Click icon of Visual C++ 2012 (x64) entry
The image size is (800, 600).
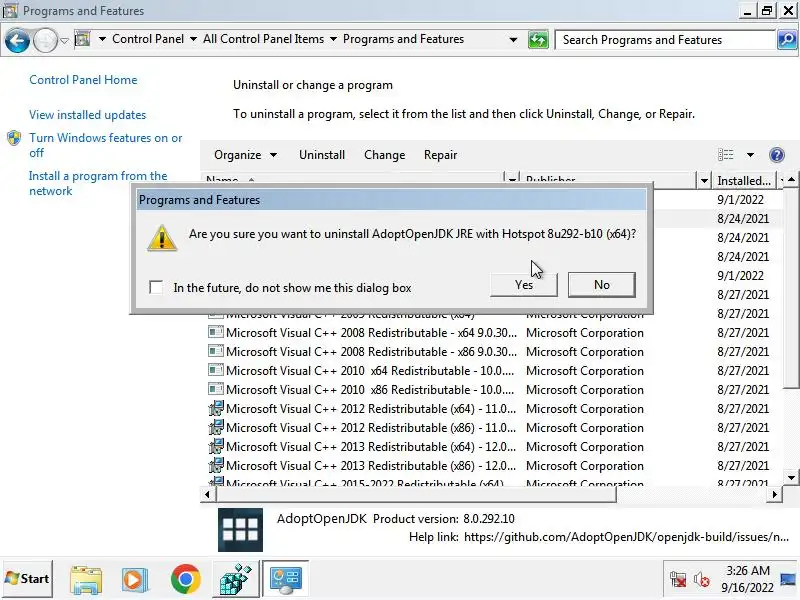(x=216, y=408)
